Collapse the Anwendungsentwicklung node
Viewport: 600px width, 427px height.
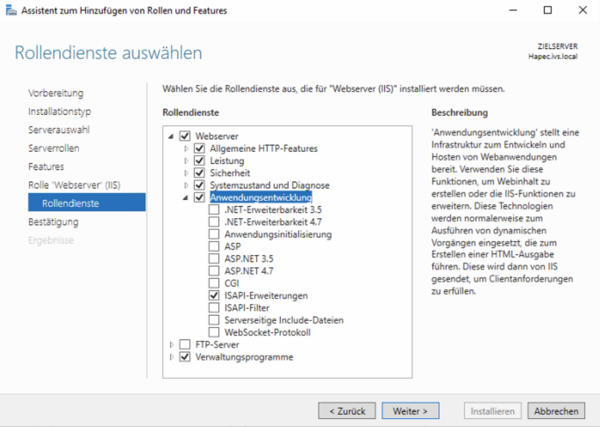(186, 198)
